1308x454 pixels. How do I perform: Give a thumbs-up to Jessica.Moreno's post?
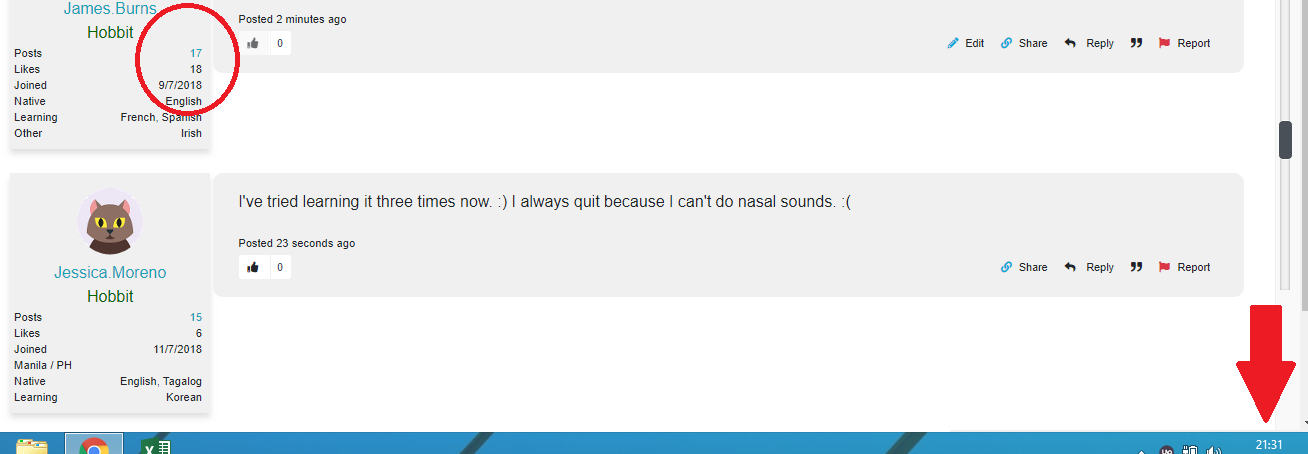(x=253, y=267)
